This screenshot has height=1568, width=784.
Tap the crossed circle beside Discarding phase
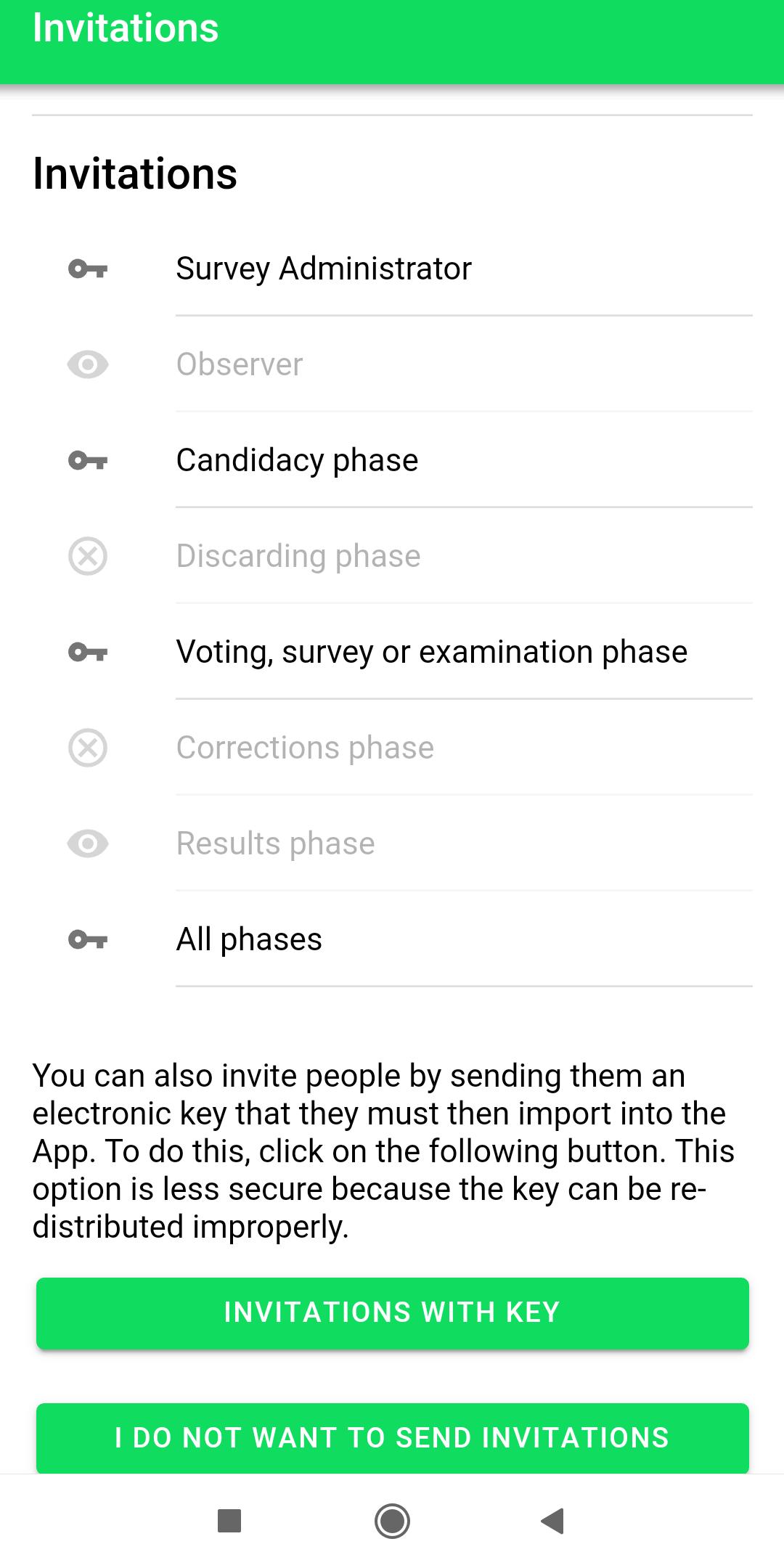tap(88, 556)
